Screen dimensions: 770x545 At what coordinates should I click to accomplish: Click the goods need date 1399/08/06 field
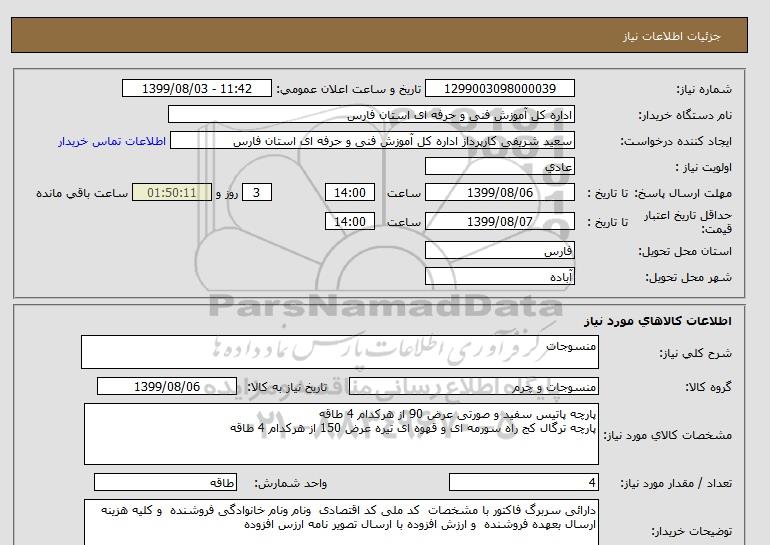click(x=167, y=386)
